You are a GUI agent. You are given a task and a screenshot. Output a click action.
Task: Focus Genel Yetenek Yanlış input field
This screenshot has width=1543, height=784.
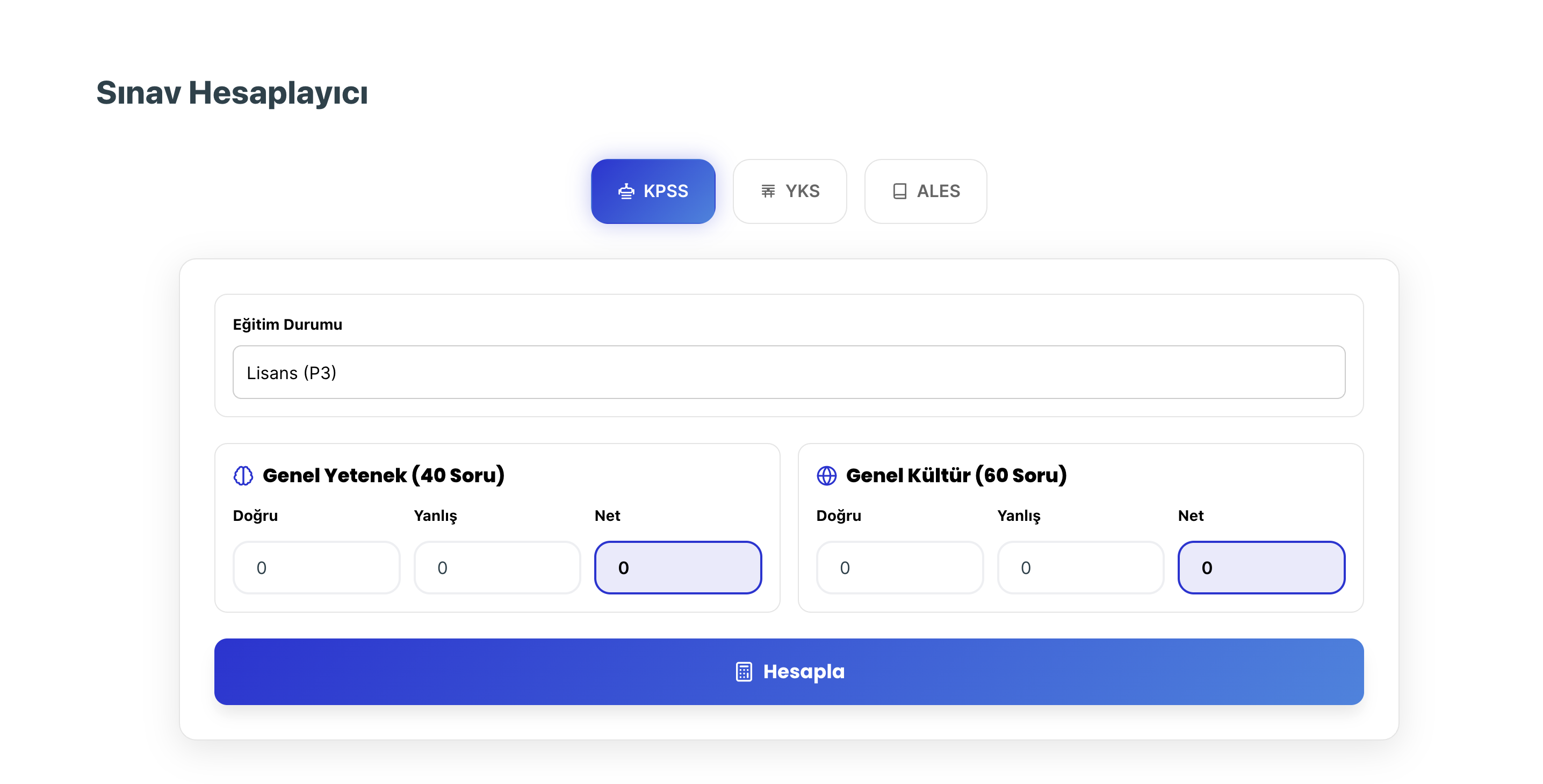tap(497, 568)
